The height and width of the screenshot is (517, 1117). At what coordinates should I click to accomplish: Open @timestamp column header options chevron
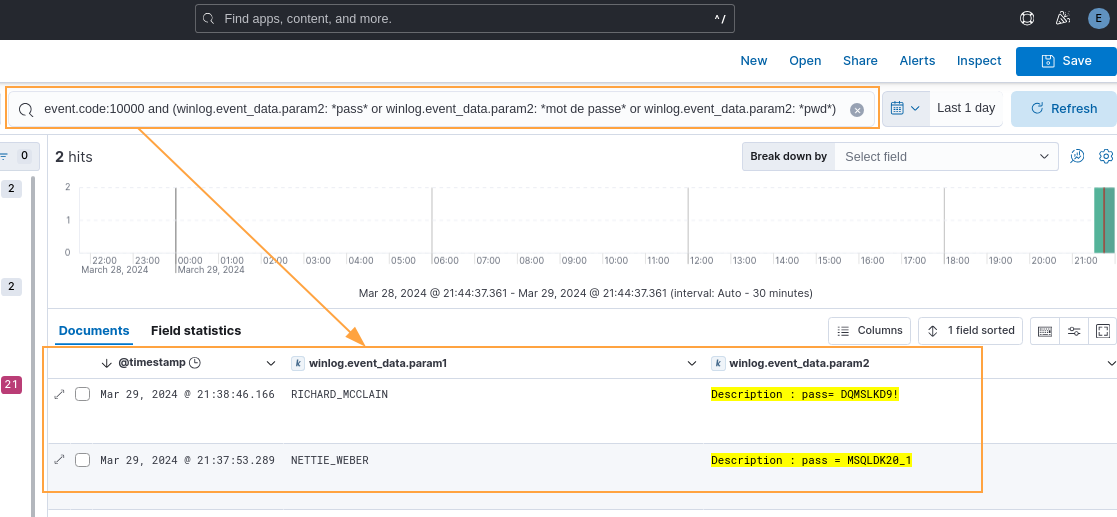click(x=270, y=363)
